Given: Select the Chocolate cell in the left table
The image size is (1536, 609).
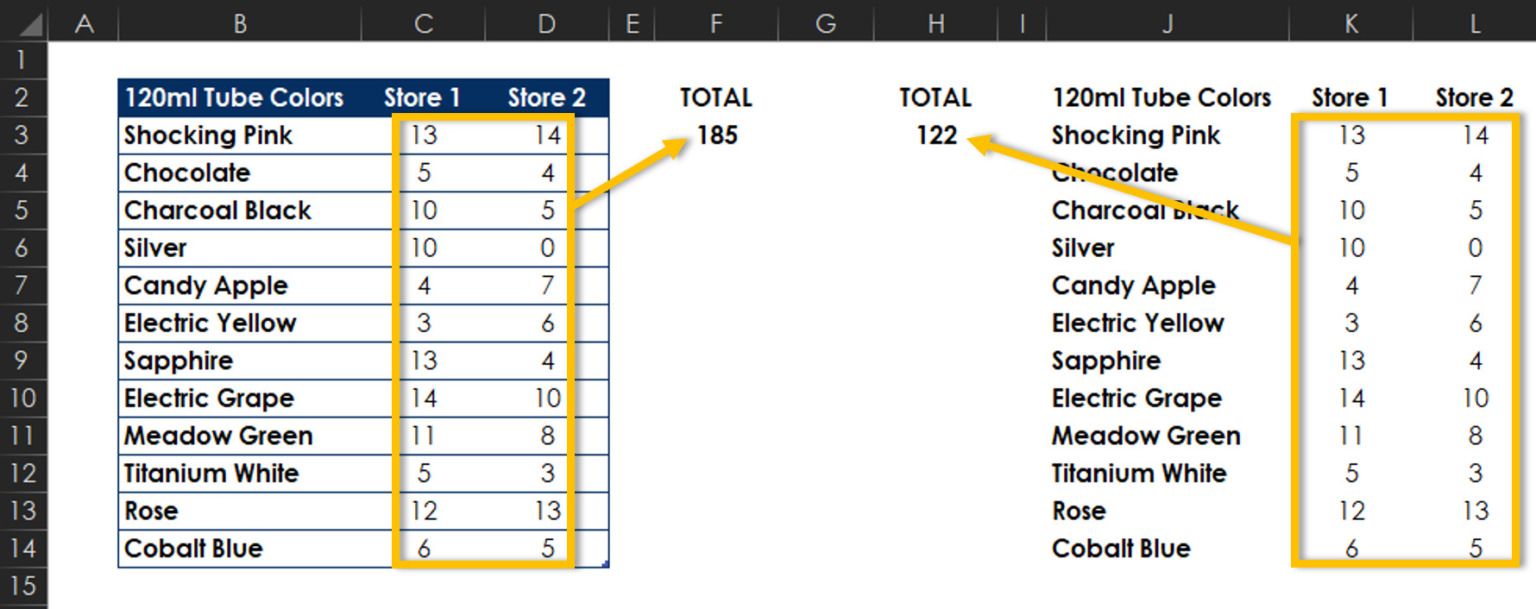Looking at the screenshot, I should [188, 172].
